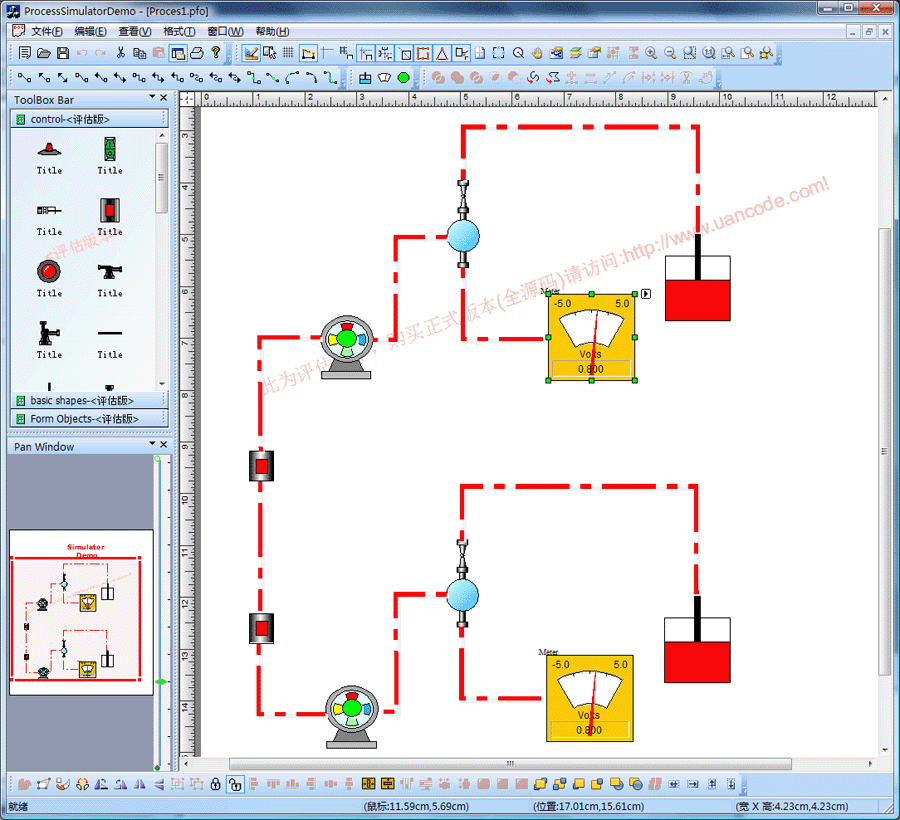
Task: Click the Save floppy disk icon
Action: (x=63, y=53)
